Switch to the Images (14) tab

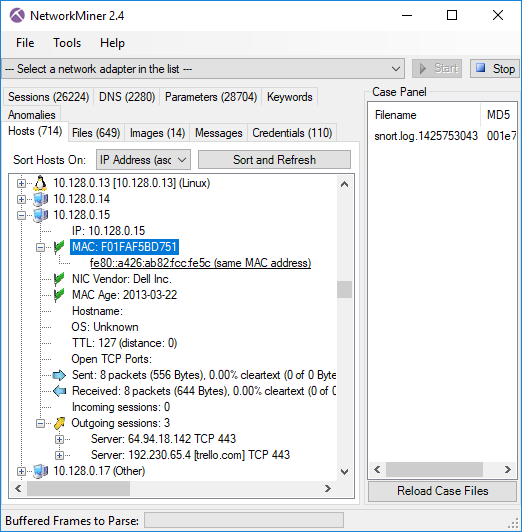157,133
